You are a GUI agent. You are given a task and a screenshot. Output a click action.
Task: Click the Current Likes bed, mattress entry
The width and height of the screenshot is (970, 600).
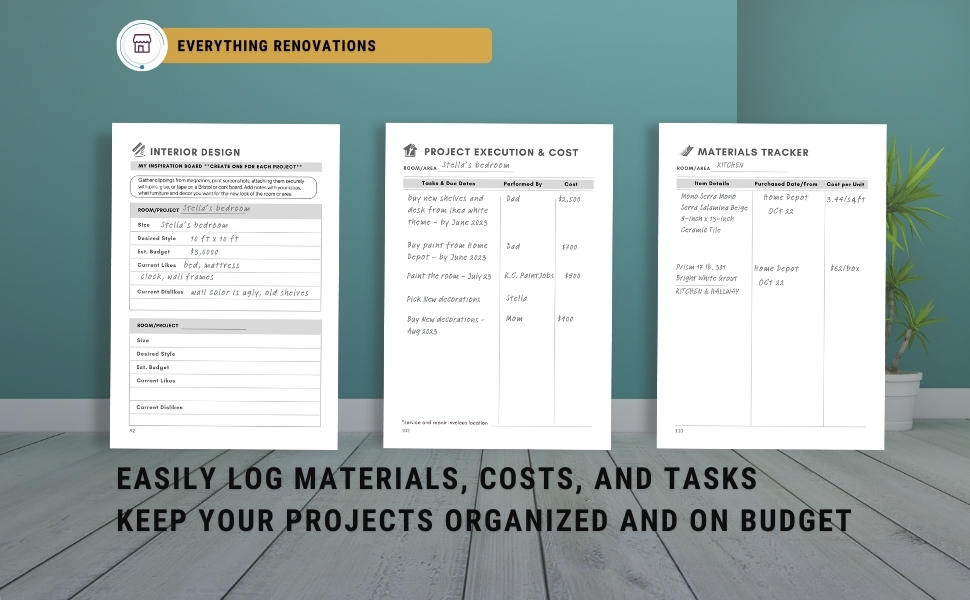[211, 265]
